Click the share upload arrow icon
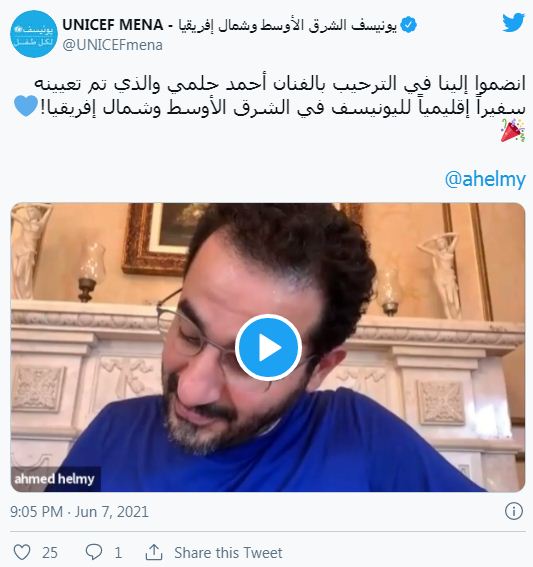The width and height of the screenshot is (533, 567). (154, 552)
